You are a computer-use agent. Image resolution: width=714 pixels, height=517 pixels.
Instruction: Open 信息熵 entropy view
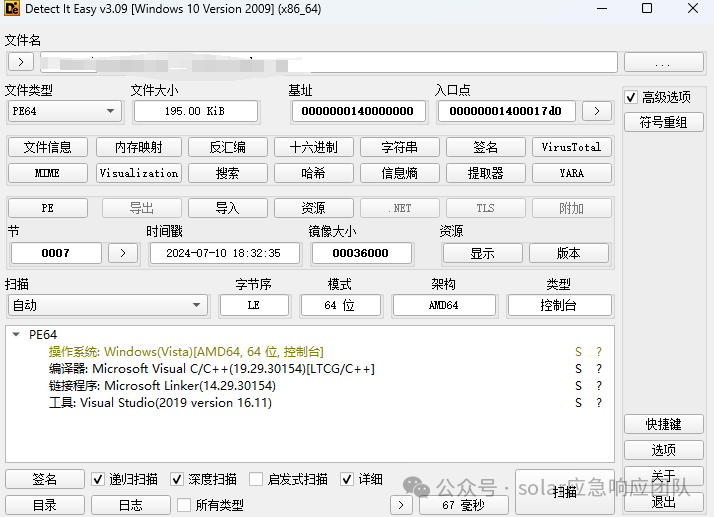tap(400, 173)
